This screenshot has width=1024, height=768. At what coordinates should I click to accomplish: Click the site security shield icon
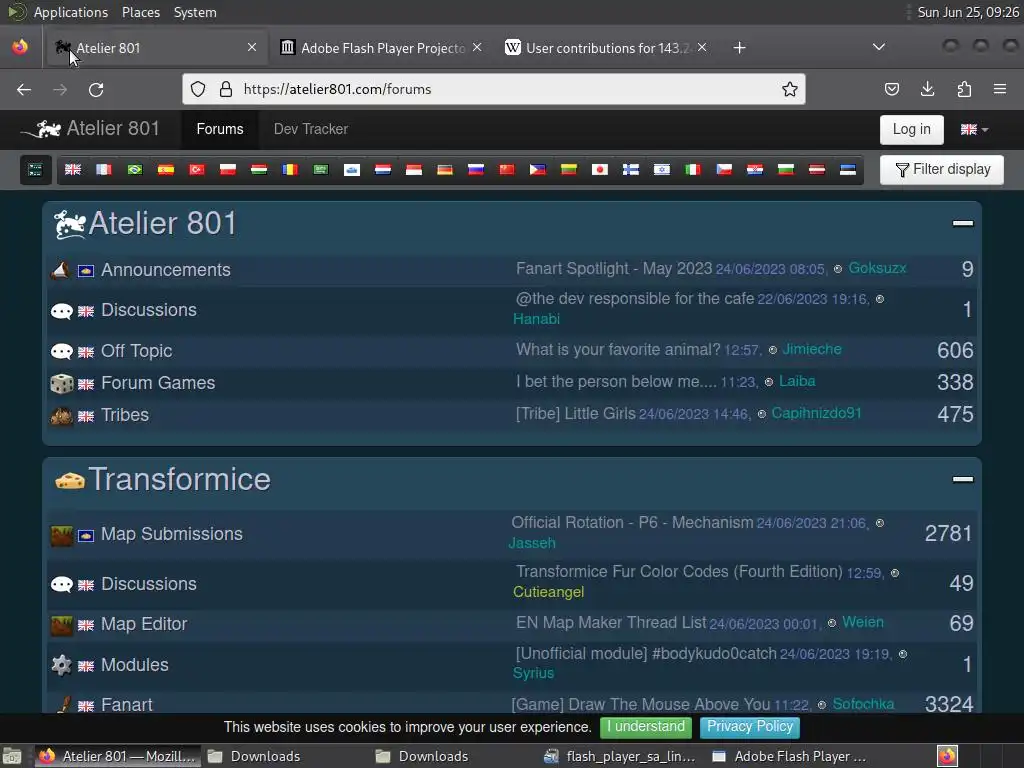click(x=198, y=89)
